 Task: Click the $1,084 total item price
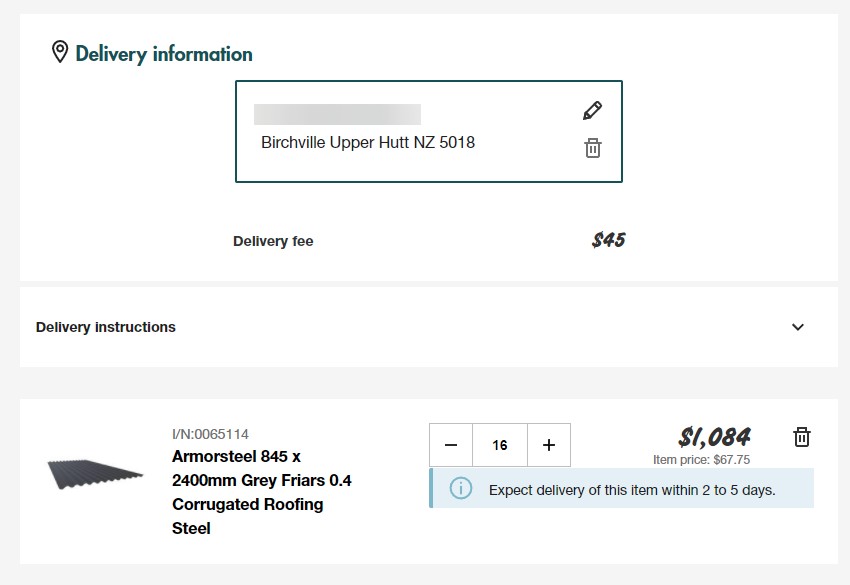(x=714, y=437)
